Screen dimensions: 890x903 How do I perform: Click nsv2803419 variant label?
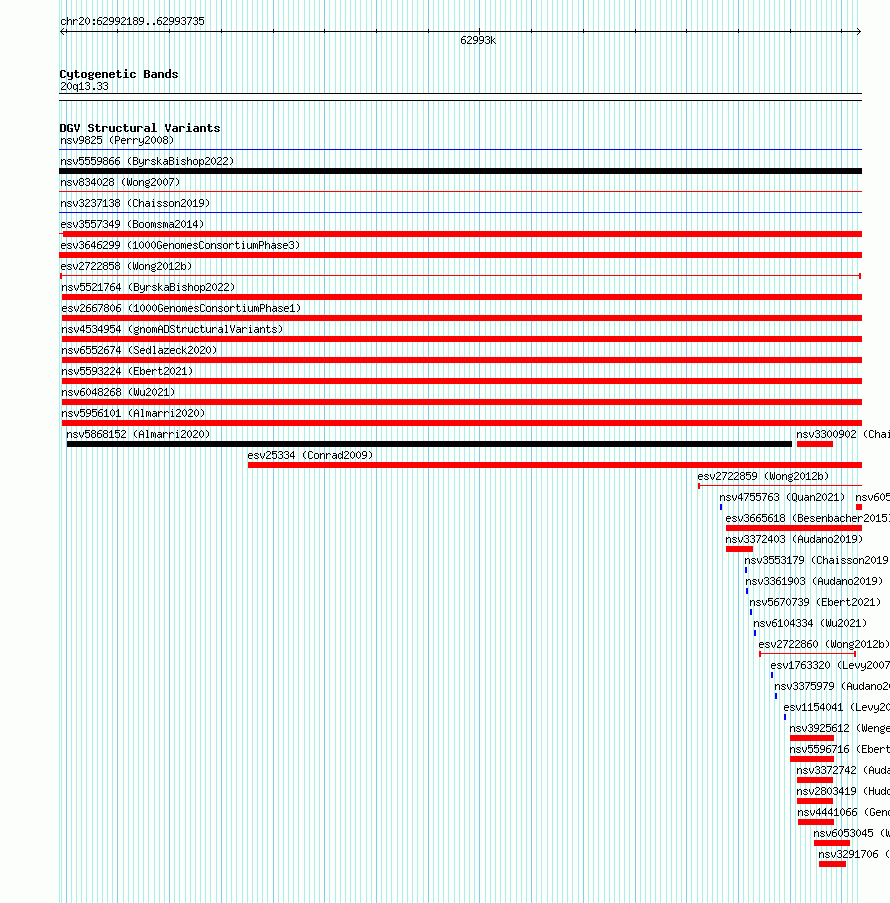tap(843, 791)
